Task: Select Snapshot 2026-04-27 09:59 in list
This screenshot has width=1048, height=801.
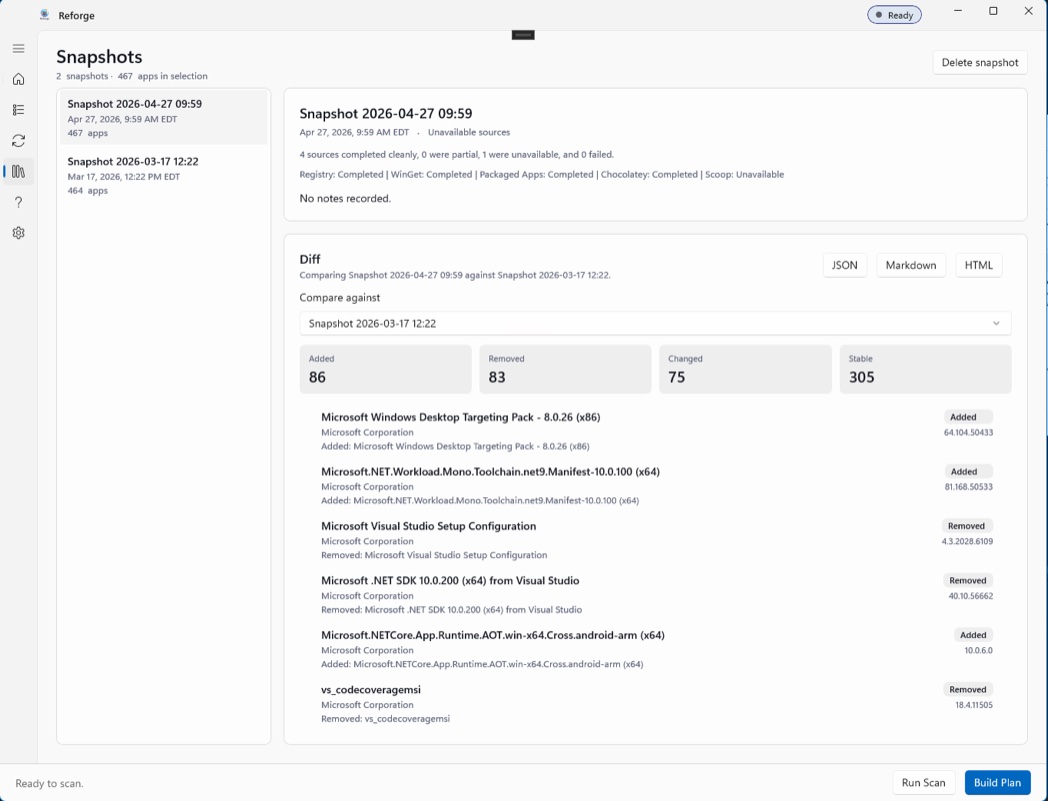Action: pyautogui.click(x=164, y=118)
